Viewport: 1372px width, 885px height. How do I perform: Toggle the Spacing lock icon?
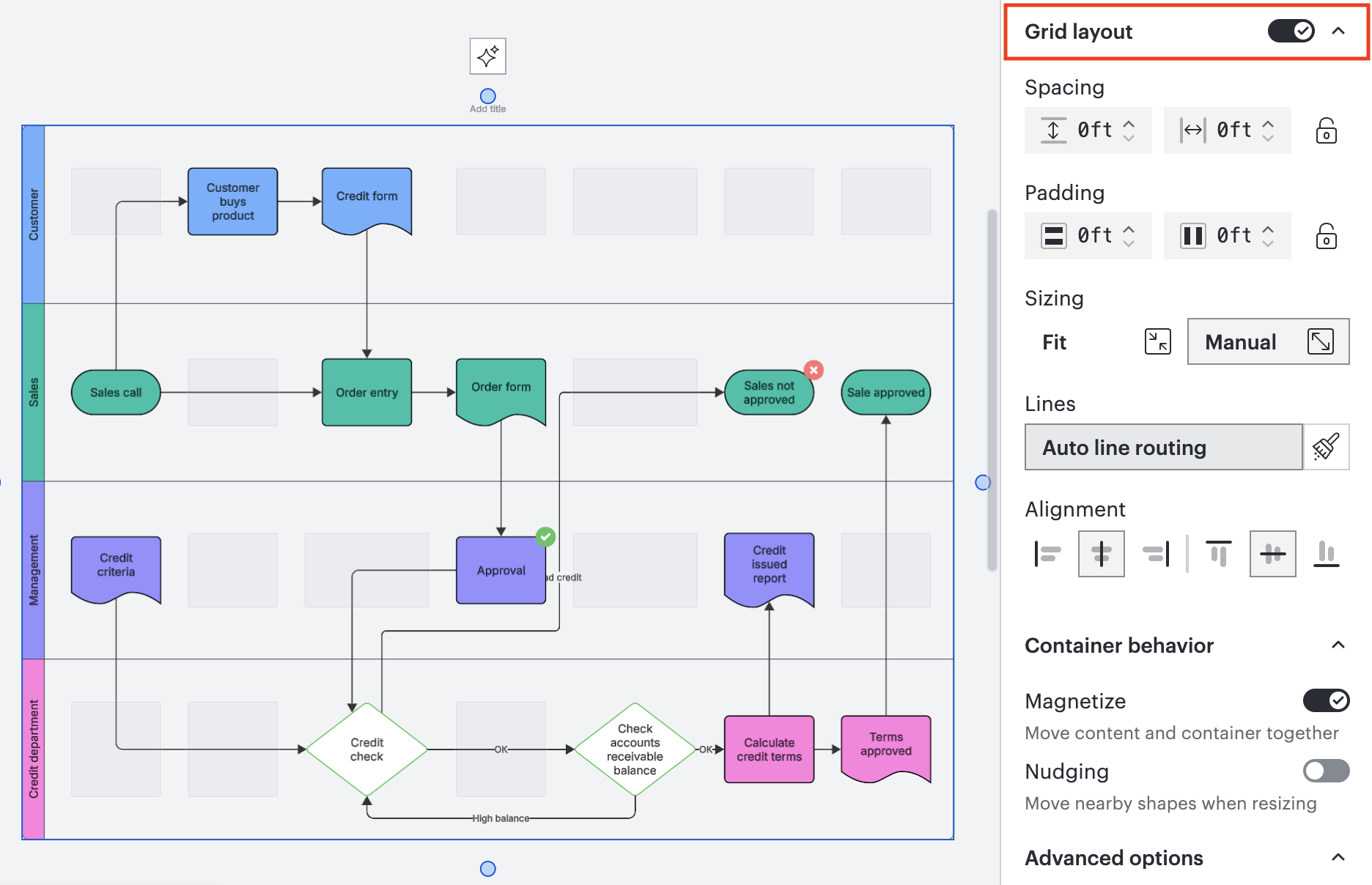coord(1326,130)
